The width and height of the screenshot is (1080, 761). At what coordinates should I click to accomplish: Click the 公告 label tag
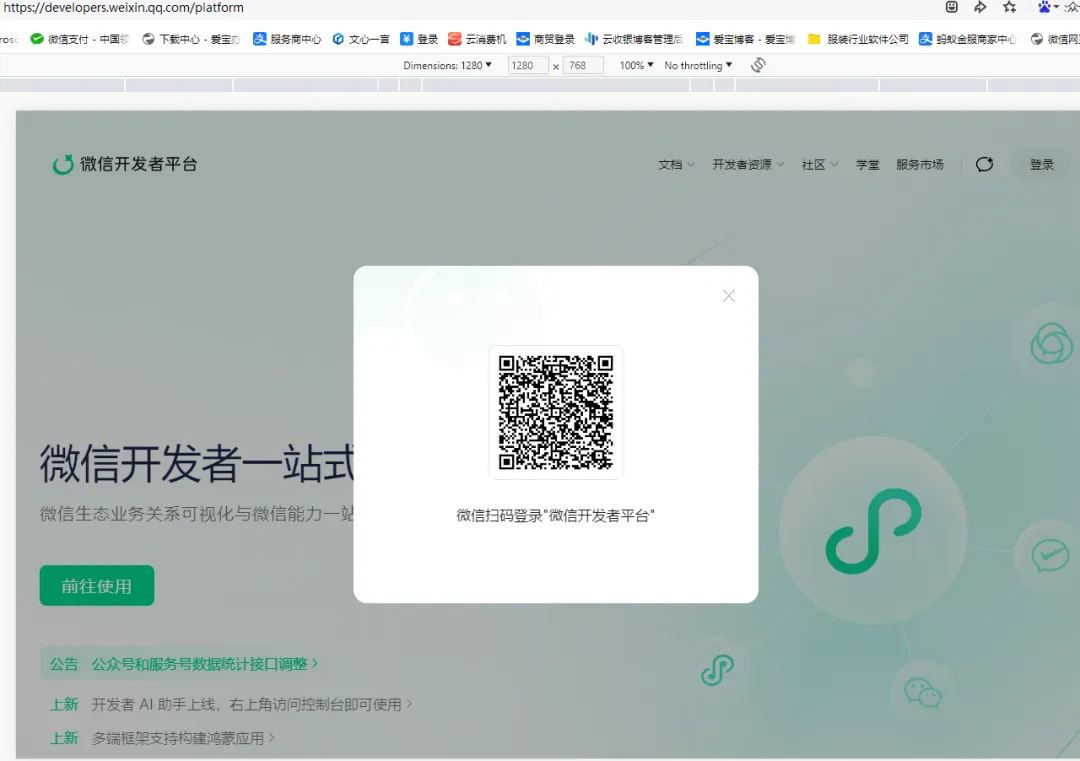(64, 664)
